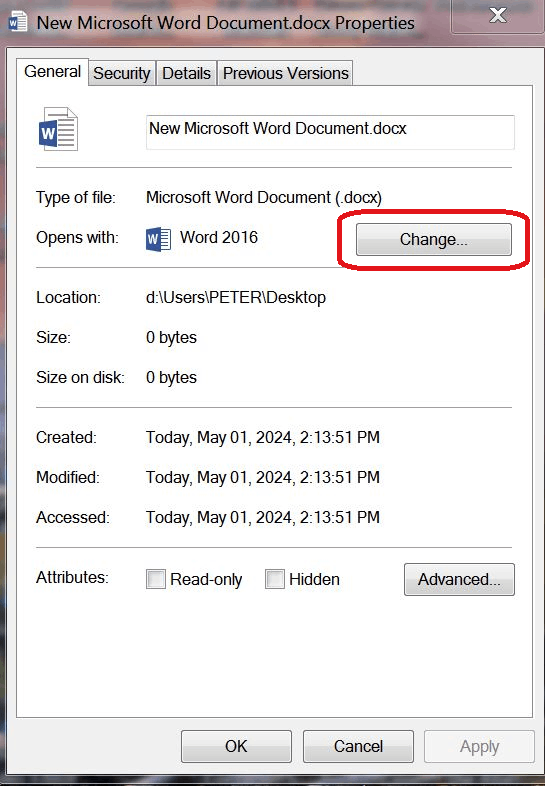The image size is (545, 786).
Task: Click the 'Opens with:' label
Action: [77, 238]
